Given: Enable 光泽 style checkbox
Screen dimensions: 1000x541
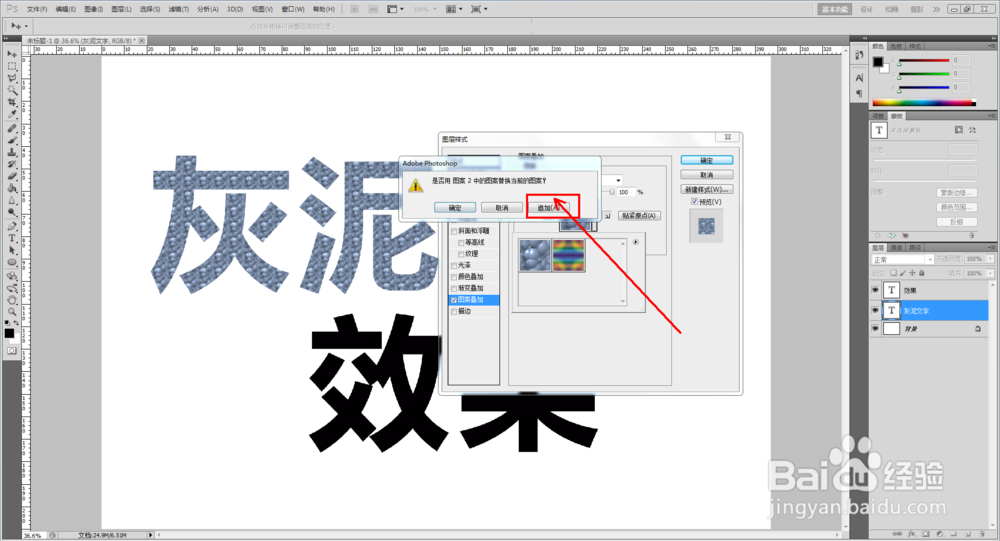Looking at the screenshot, I should point(454,265).
